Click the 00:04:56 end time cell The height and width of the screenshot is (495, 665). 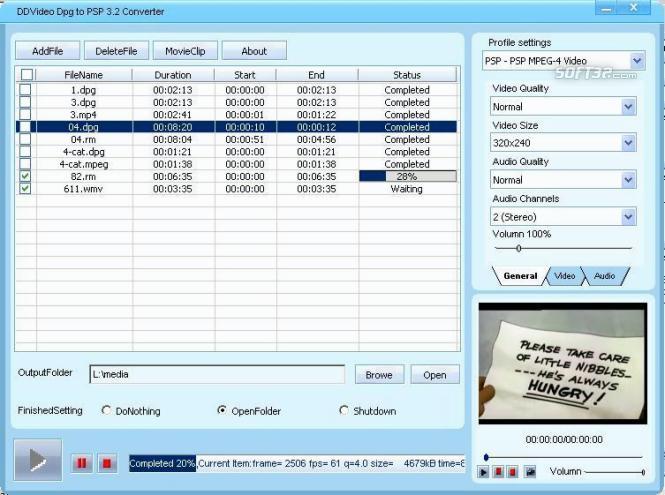pyautogui.click(x=316, y=139)
